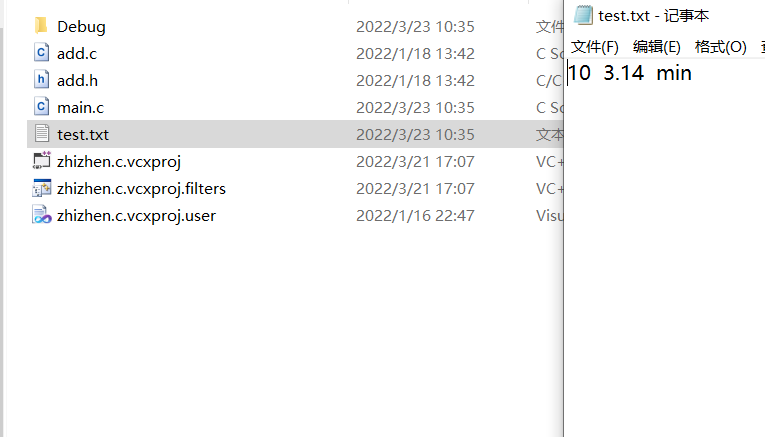This screenshot has width=765, height=437.
Task: Click the text "min" in Notepad
Action: pyautogui.click(x=674, y=73)
